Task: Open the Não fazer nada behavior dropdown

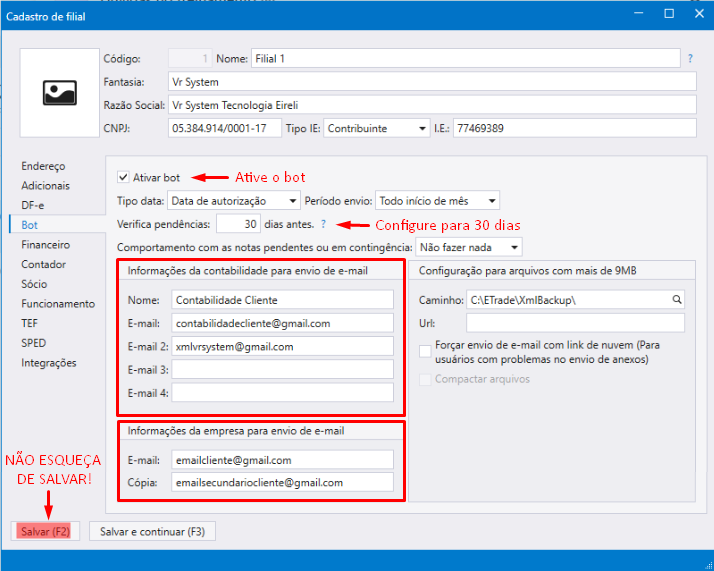Action: tap(469, 247)
